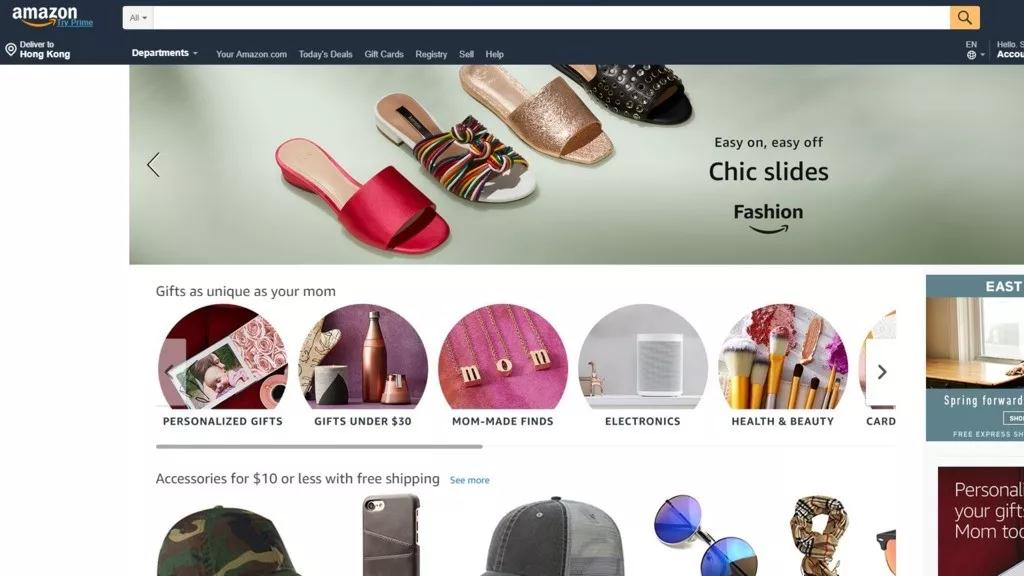Click the gift carousel horizontal scrollbar
The height and width of the screenshot is (576, 1024).
[x=319, y=447]
